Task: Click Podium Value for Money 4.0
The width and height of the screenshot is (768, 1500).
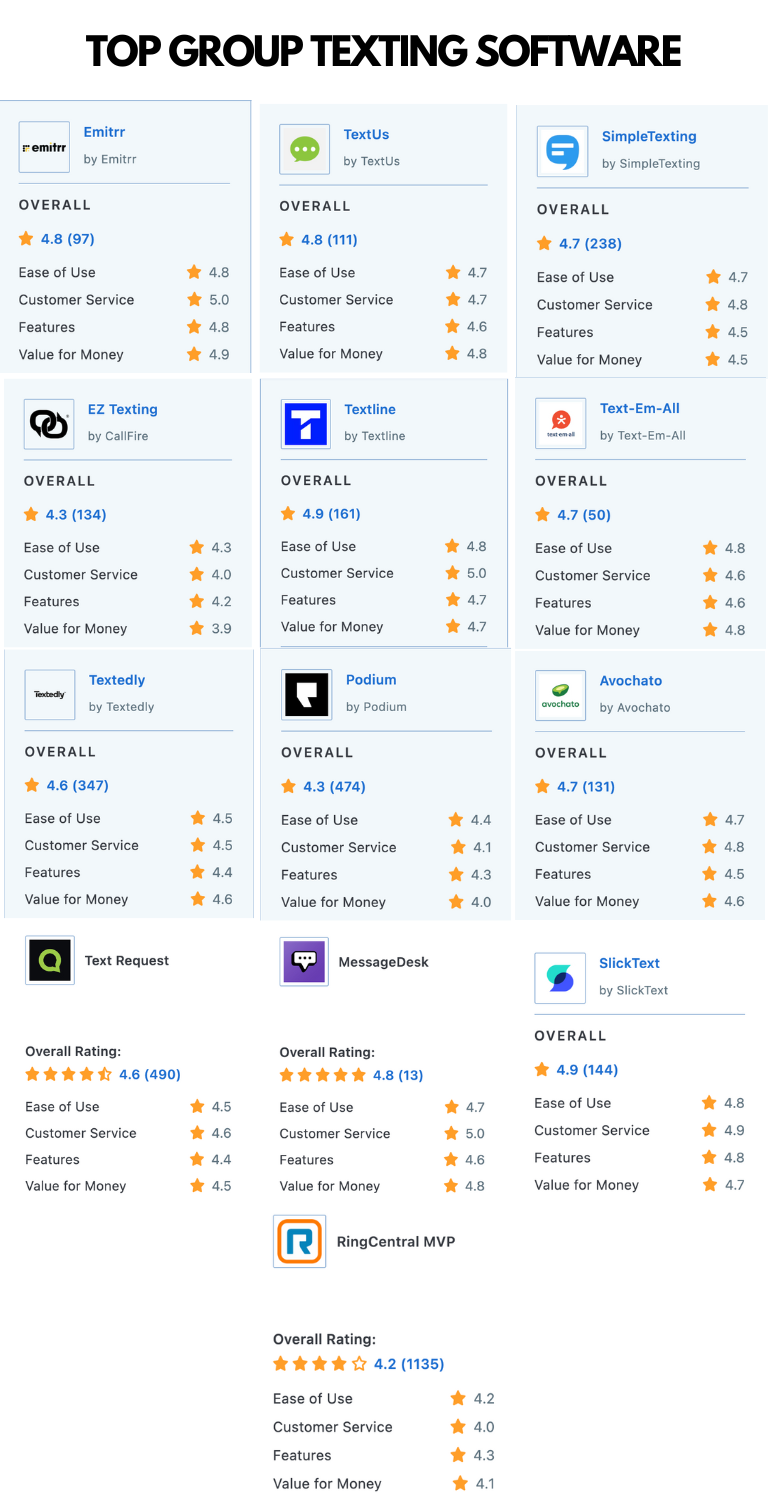Action: point(481,902)
